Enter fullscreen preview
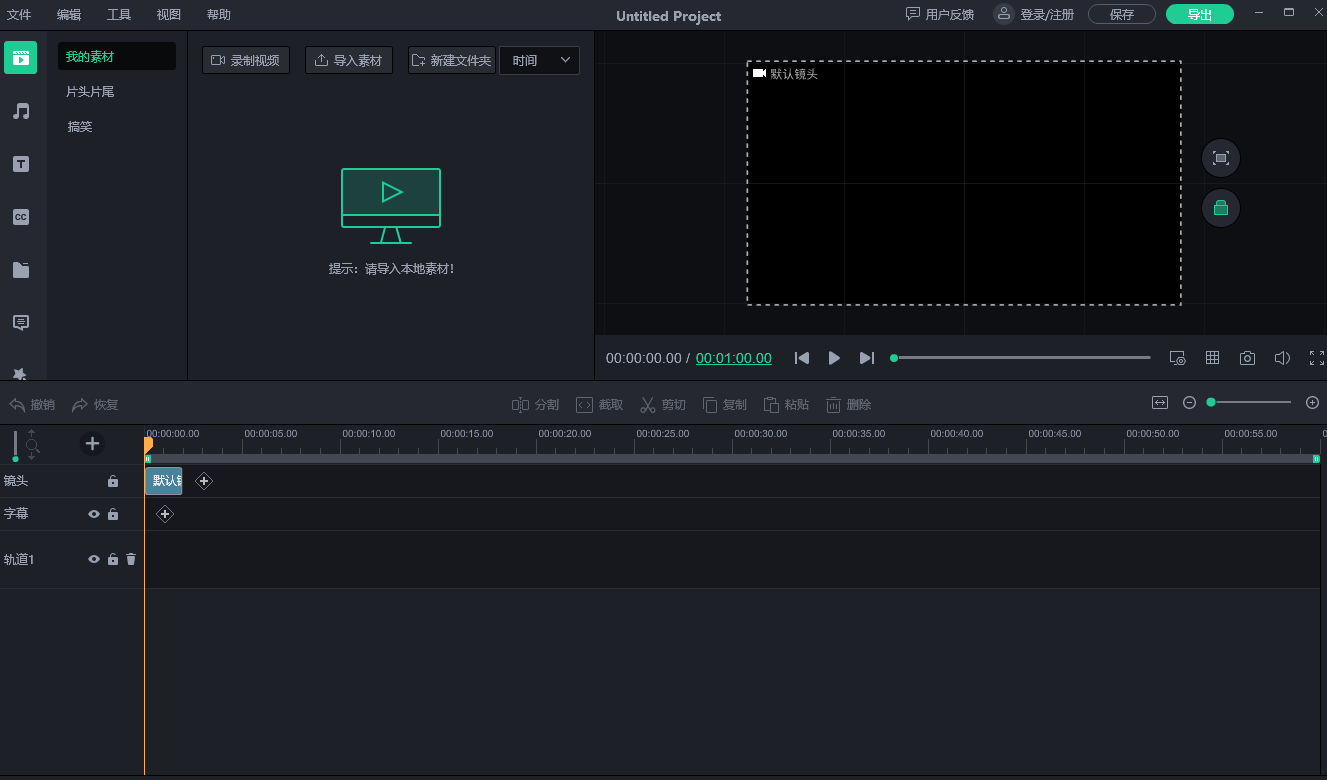The width and height of the screenshot is (1327, 780). point(1317,358)
